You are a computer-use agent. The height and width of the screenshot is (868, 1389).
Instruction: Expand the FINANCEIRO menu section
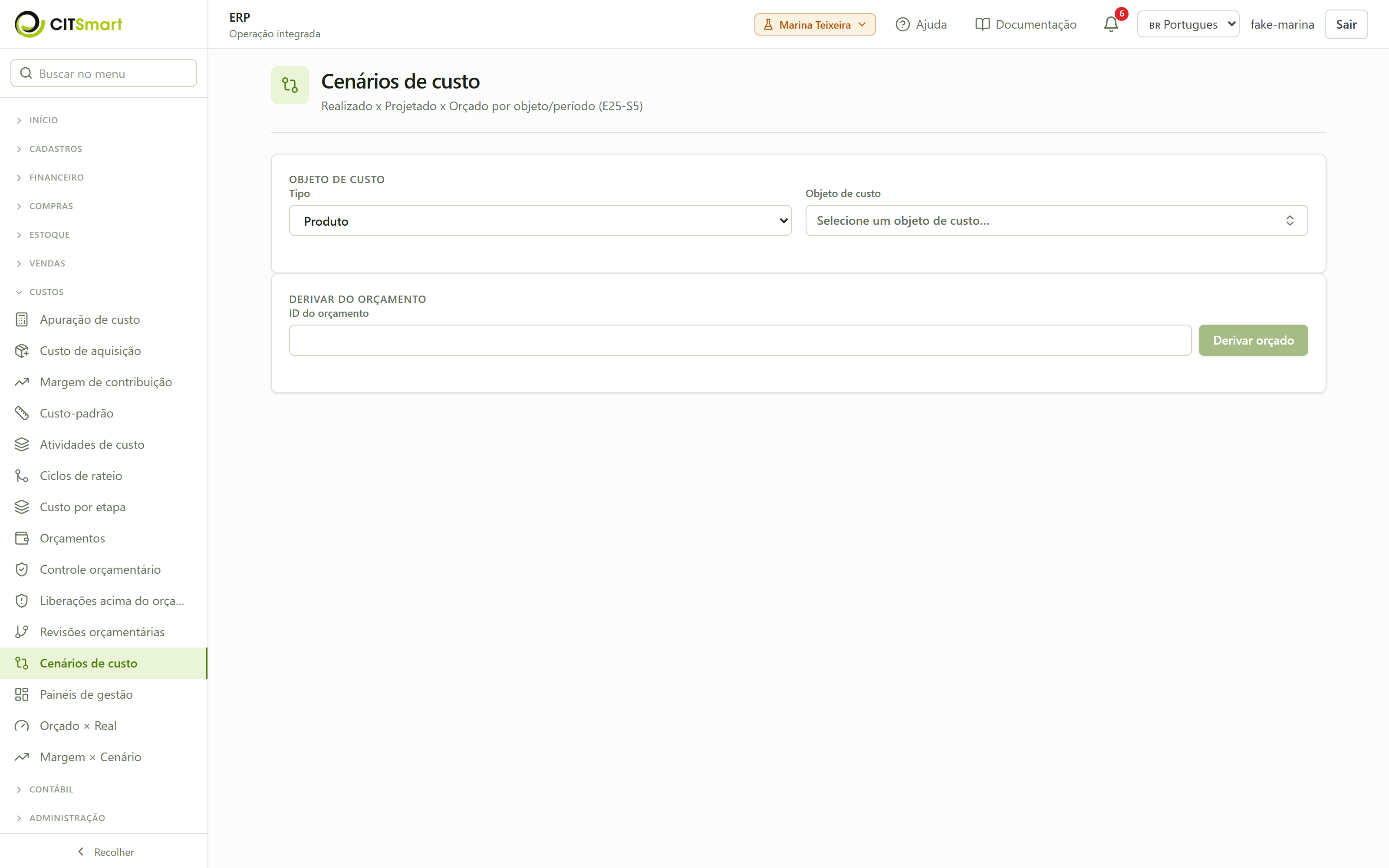104,178
